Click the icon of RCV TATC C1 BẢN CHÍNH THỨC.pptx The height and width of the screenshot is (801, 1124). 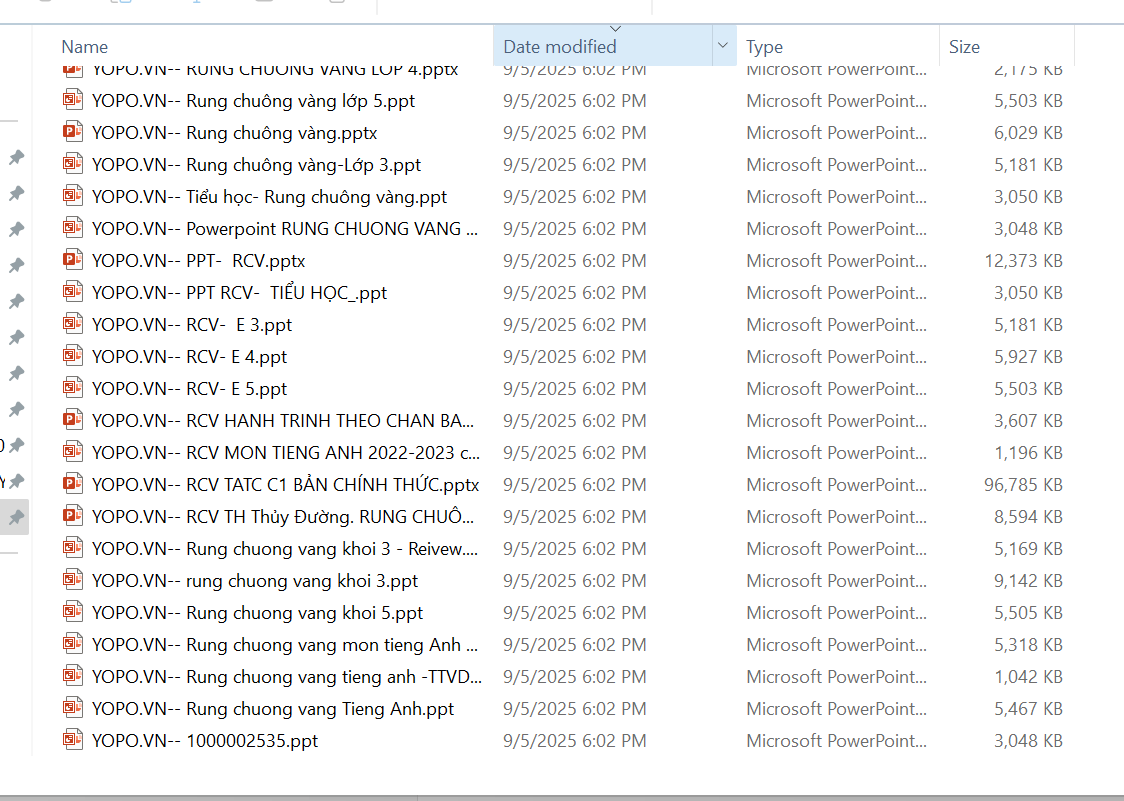pyautogui.click(x=72, y=484)
